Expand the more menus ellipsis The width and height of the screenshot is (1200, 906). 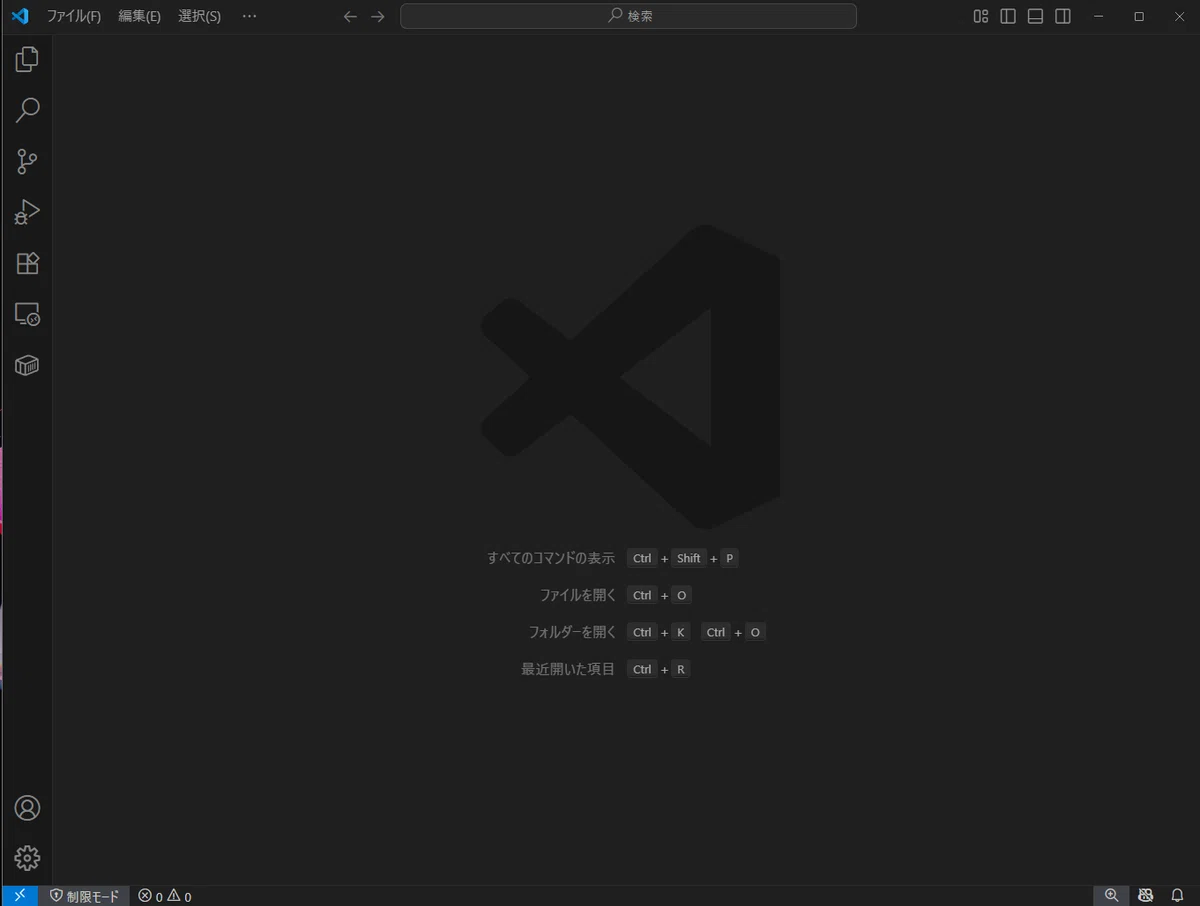[250, 16]
